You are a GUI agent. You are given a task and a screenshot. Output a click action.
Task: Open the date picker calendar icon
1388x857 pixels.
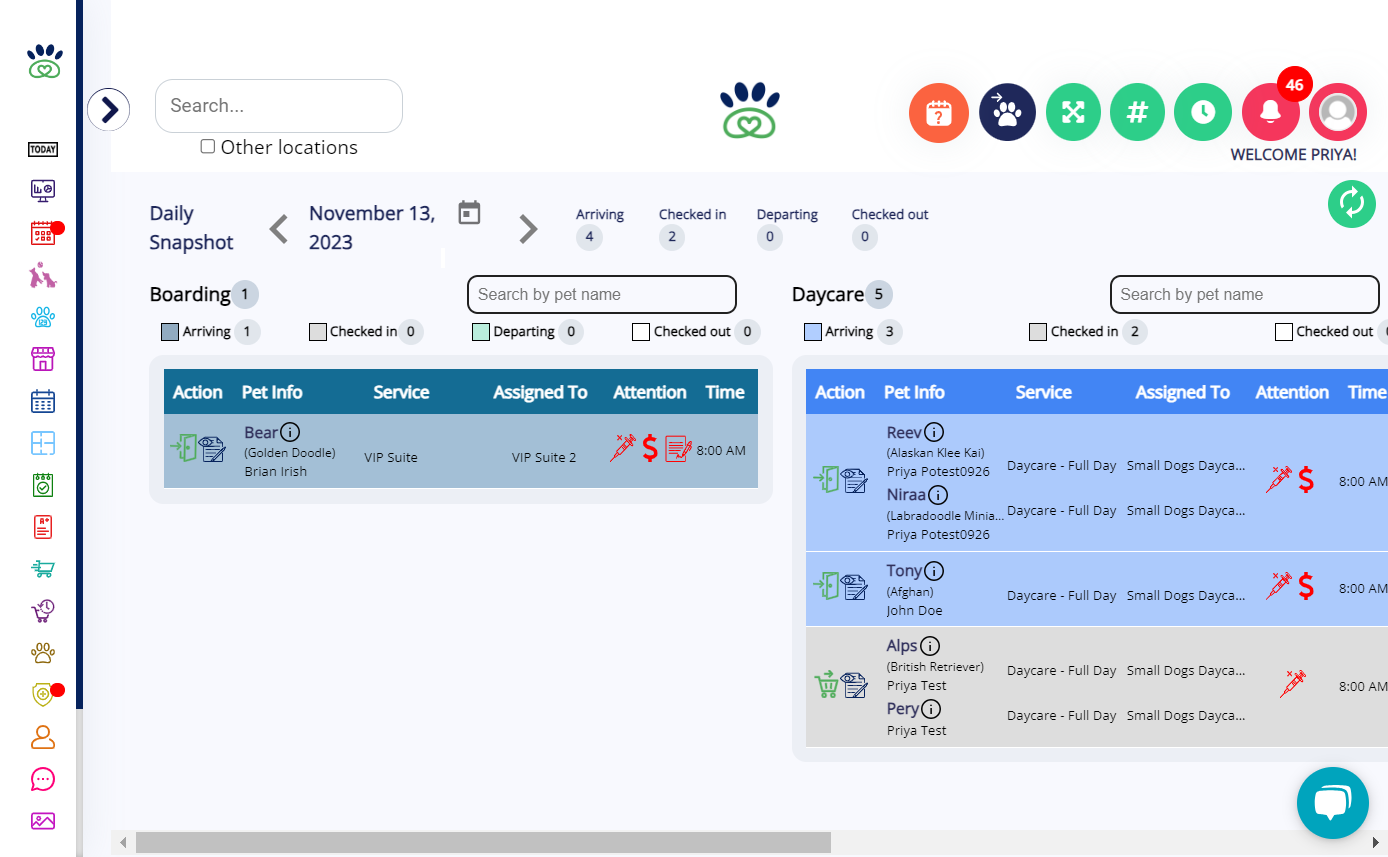point(470,213)
